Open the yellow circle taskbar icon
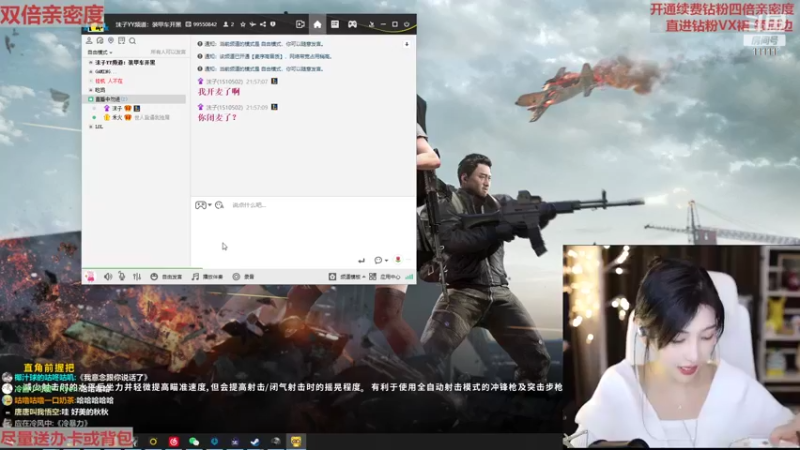Image resolution: width=800 pixels, height=450 pixels. point(153,441)
